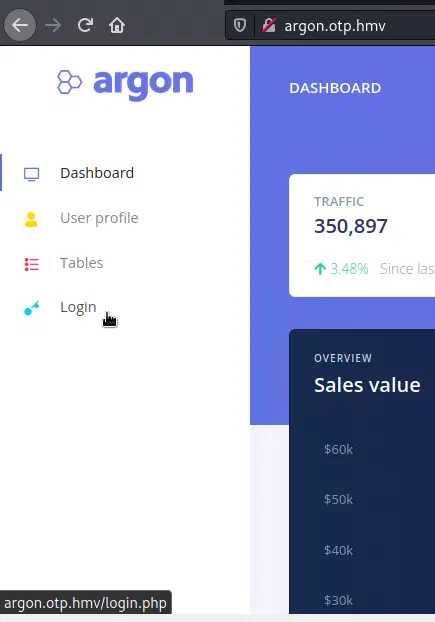
Task: Click the argon brand name text
Action: click(x=143, y=83)
